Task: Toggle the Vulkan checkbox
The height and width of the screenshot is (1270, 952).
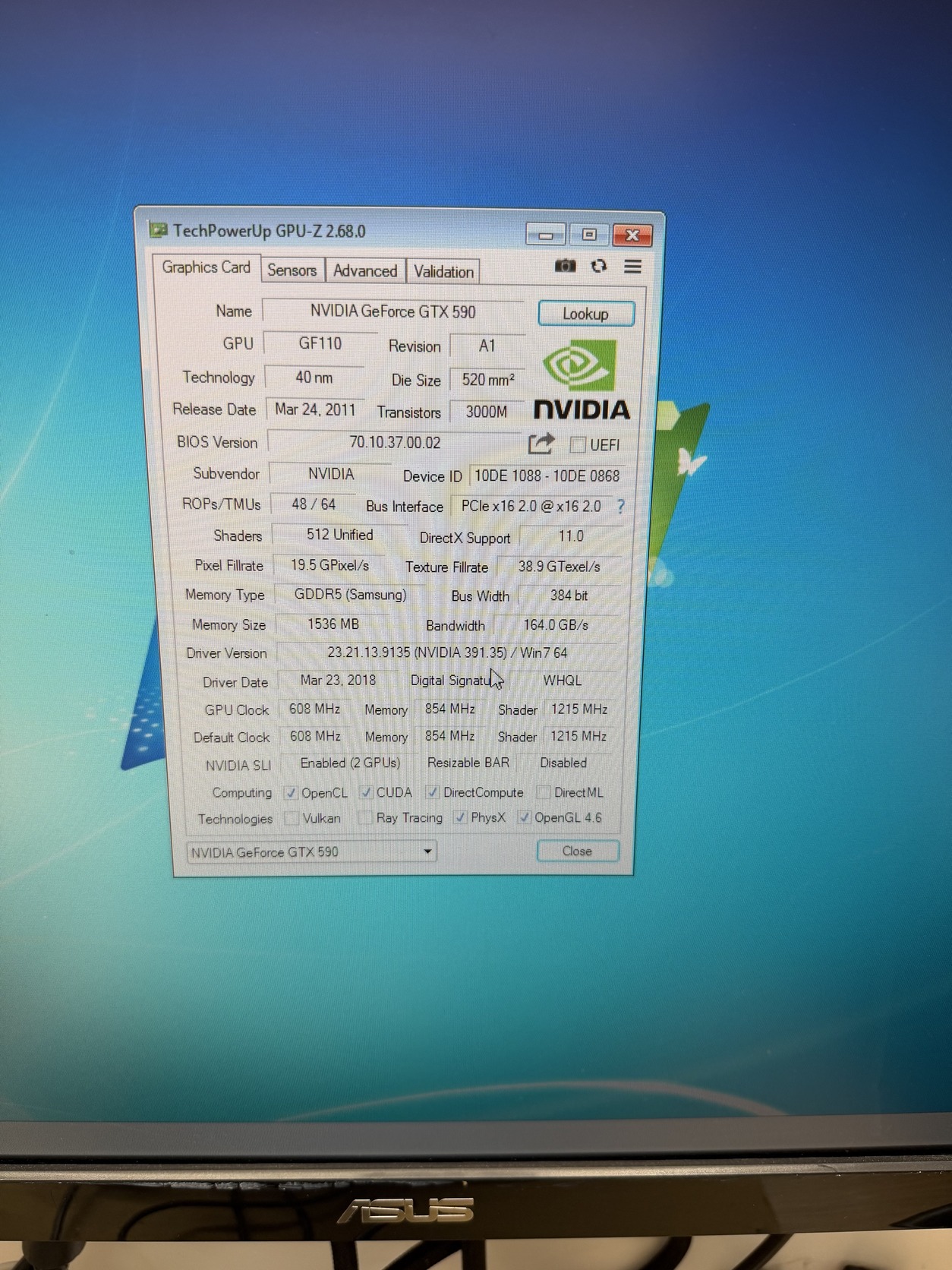Action: pyautogui.click(x=292, y=819)
